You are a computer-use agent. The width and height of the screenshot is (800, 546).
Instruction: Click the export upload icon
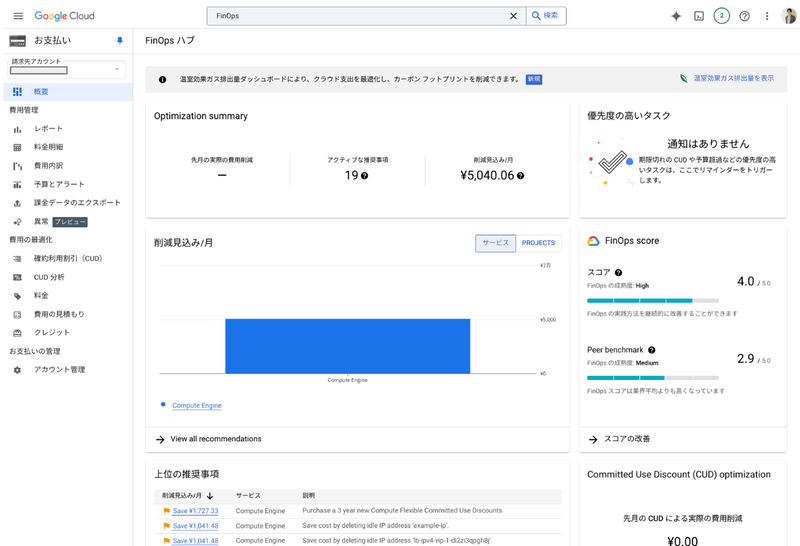(x=17, y=203)
